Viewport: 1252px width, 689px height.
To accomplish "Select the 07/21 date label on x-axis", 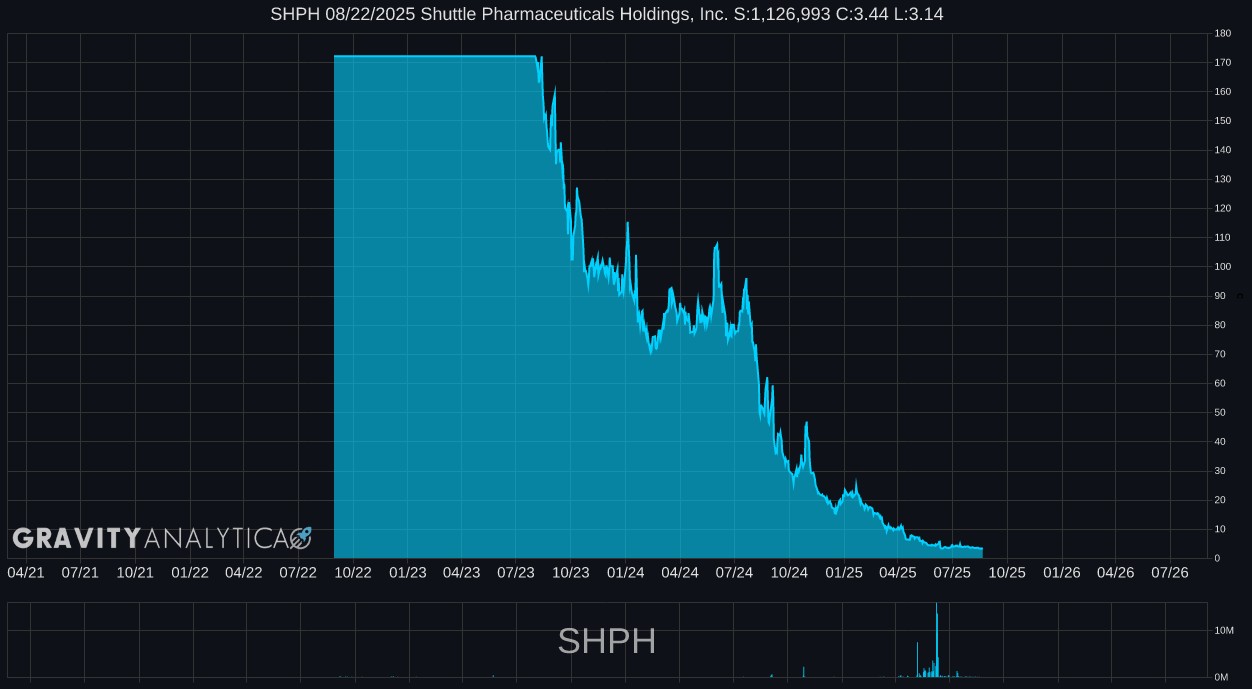I will 80,572.
